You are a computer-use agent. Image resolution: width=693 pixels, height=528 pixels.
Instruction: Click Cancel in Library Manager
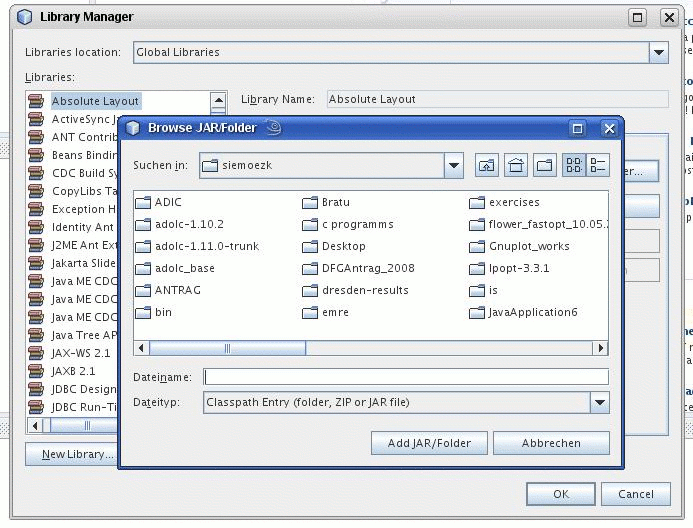coord(636,494)
